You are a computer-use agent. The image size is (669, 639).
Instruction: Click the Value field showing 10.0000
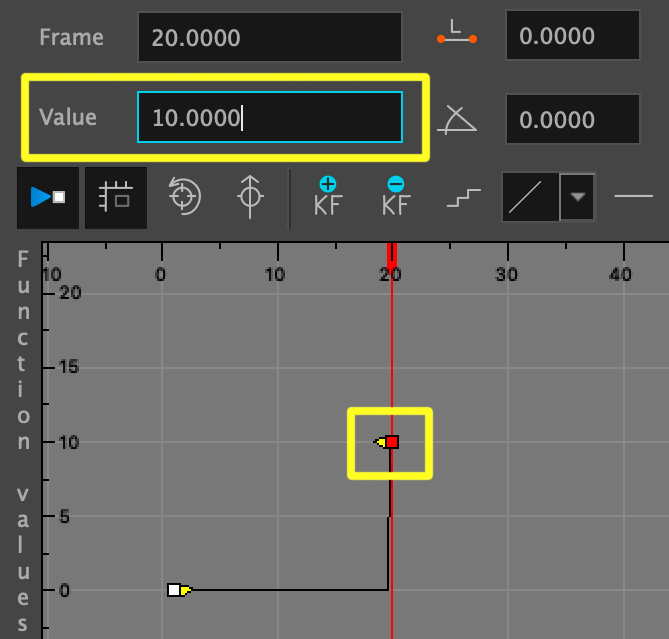269,118
